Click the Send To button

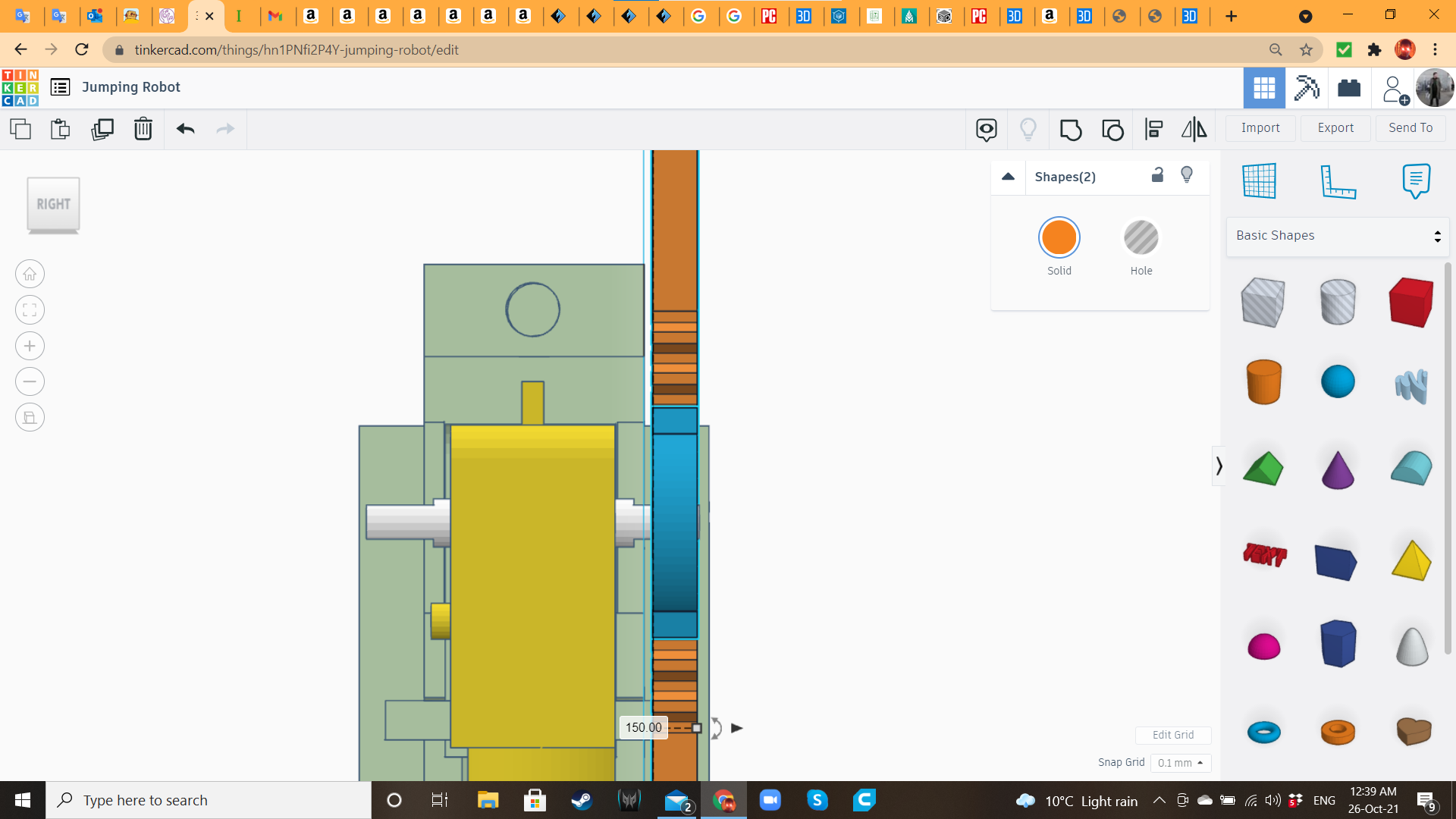[x=1410, y=128]
